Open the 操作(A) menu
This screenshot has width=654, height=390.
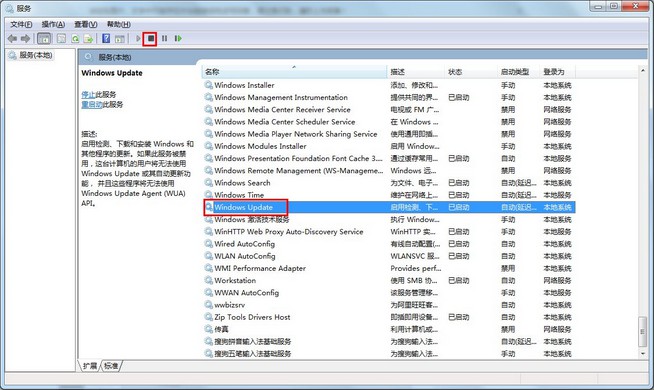(53, 24)
